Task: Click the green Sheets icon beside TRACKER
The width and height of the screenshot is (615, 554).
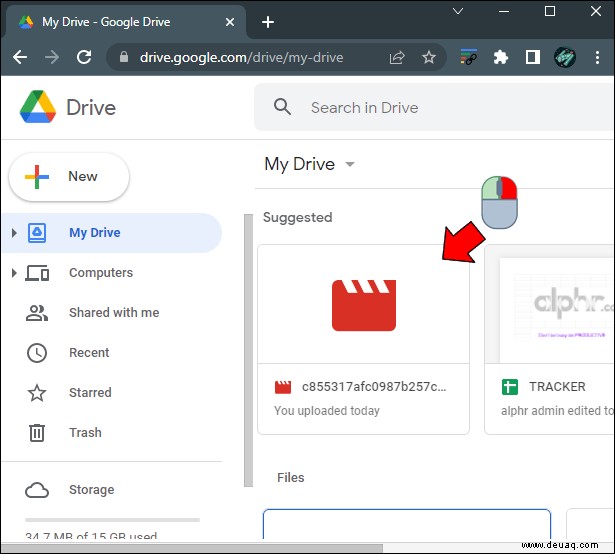Action: pos(509,387)
